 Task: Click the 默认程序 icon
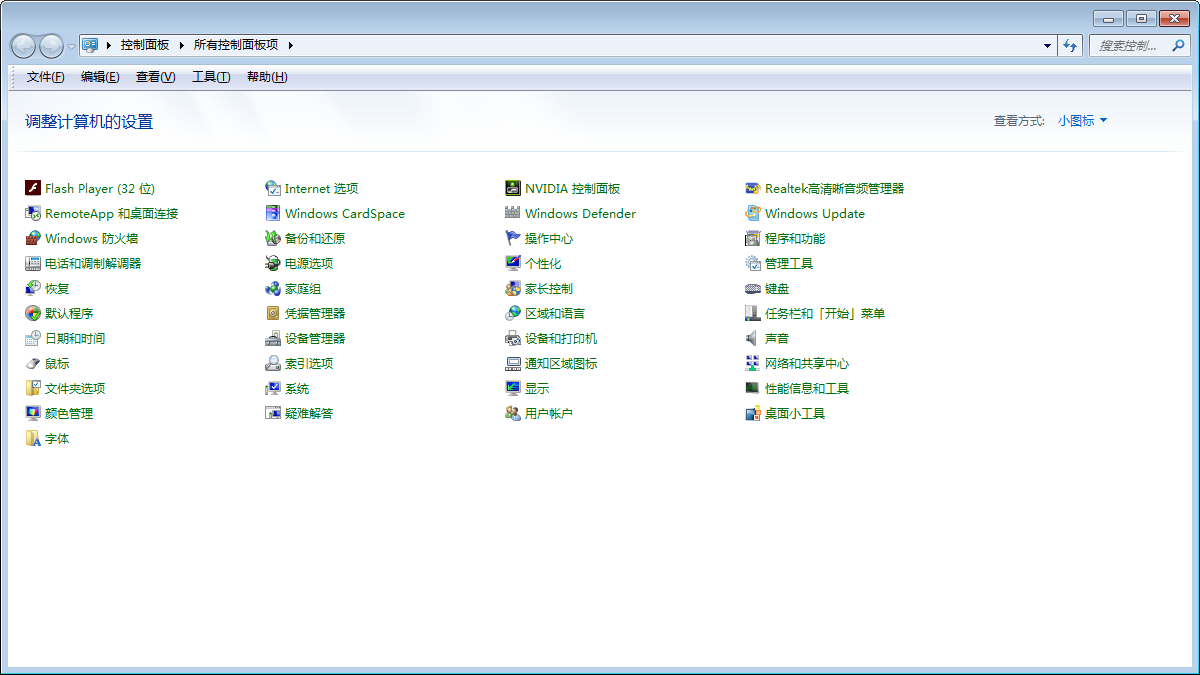click(x=33, y=313)
